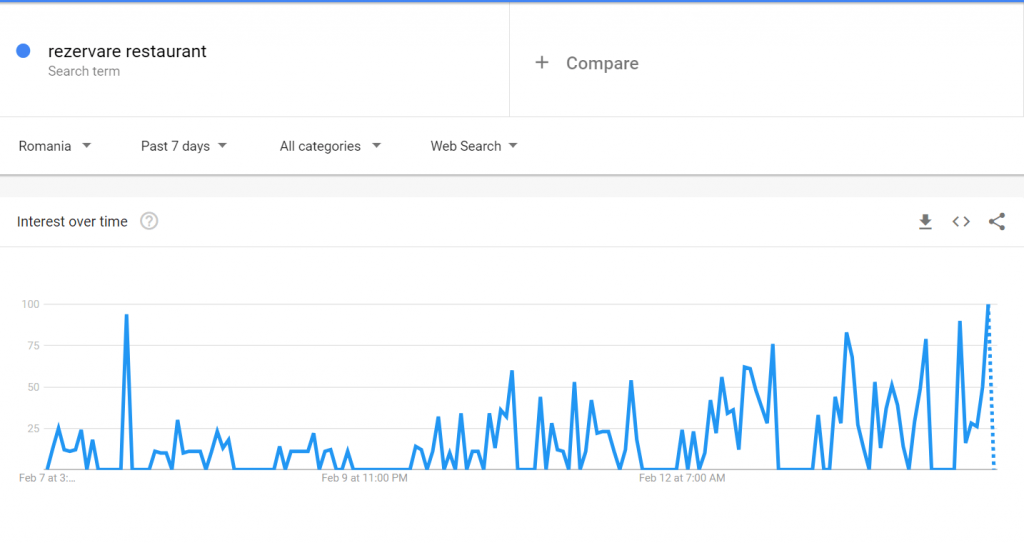This screenshot has height=543, width=1024.
Task: Click the Interest over time heading
Action: (72, 222)
